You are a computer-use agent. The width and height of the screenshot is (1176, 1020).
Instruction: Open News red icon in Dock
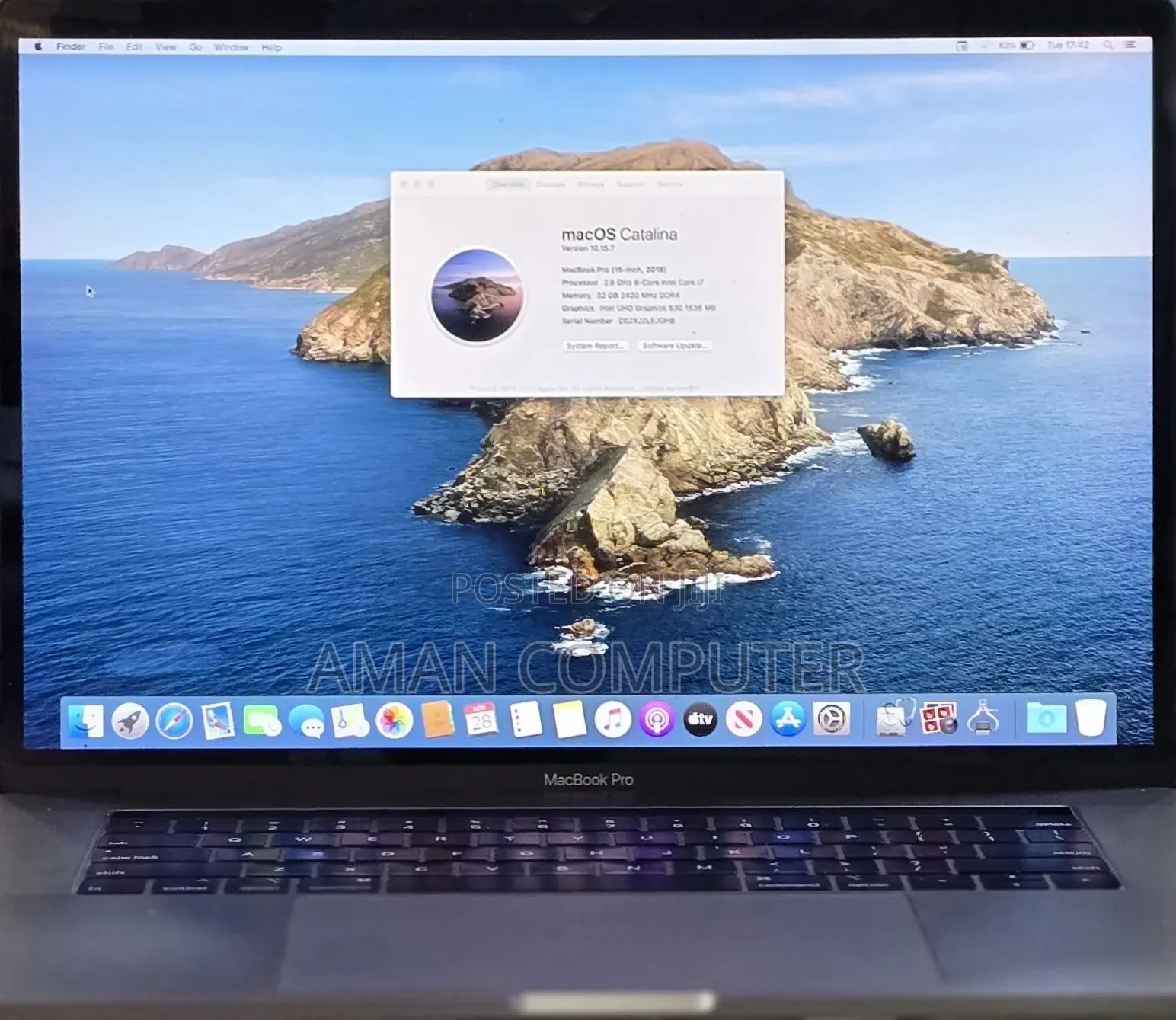[743, 720]
